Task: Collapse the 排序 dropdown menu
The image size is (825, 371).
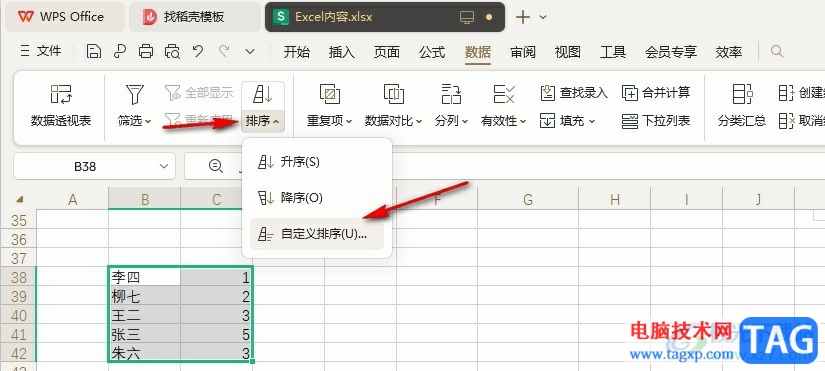Action: [x=277, y=122]
